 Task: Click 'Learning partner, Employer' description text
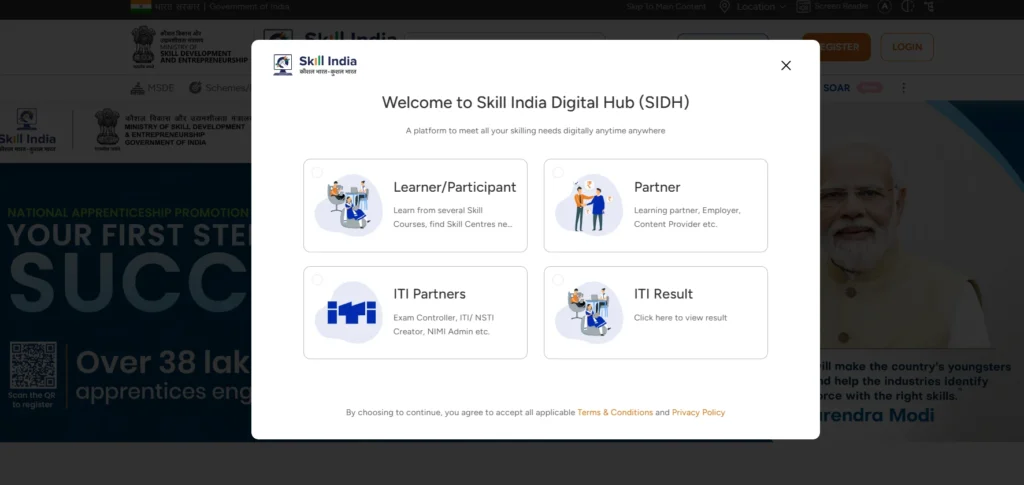tap(687, 217)
